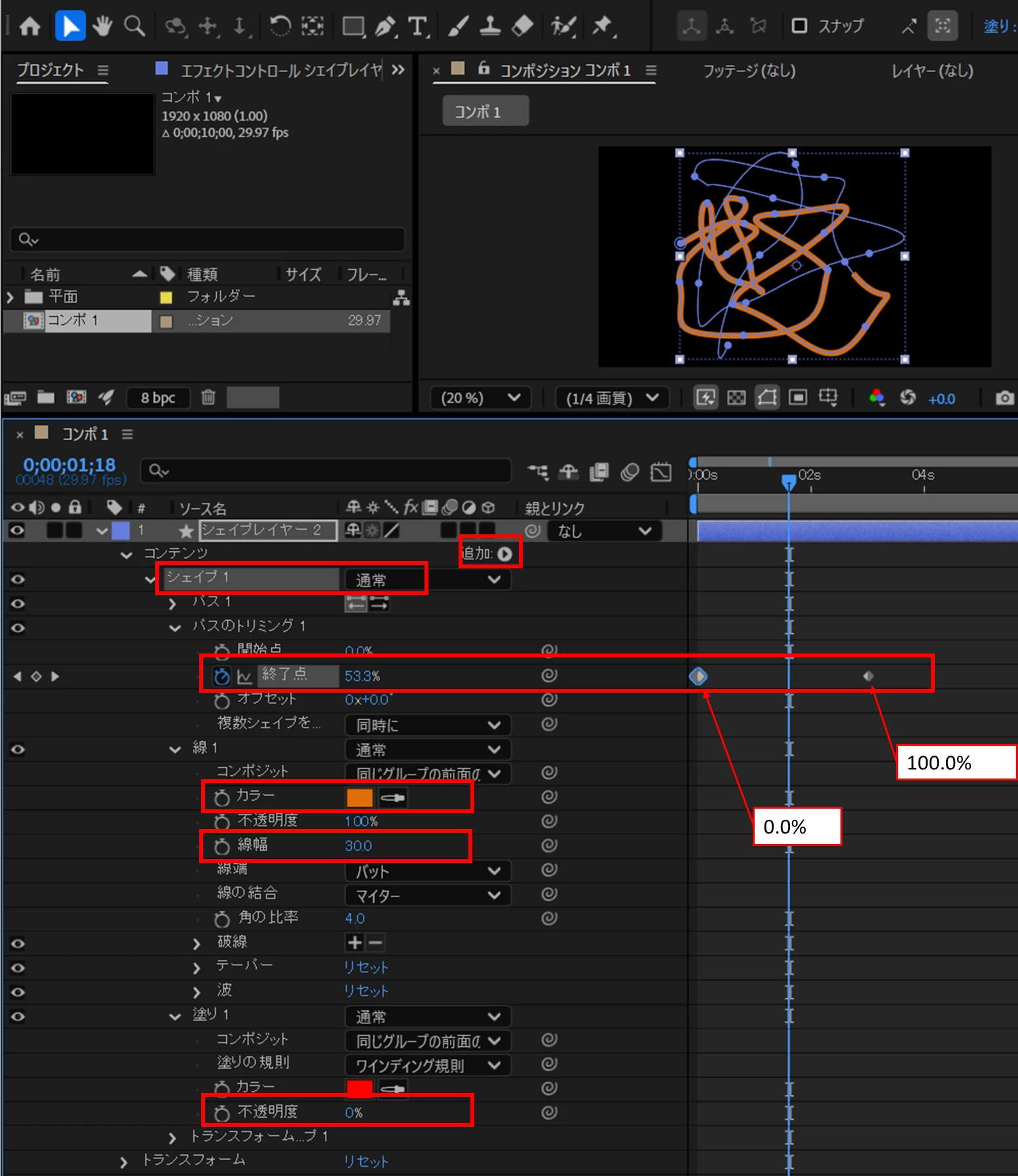Click the コンポ 1 breadcrumb button in viewer

point(485,111)
